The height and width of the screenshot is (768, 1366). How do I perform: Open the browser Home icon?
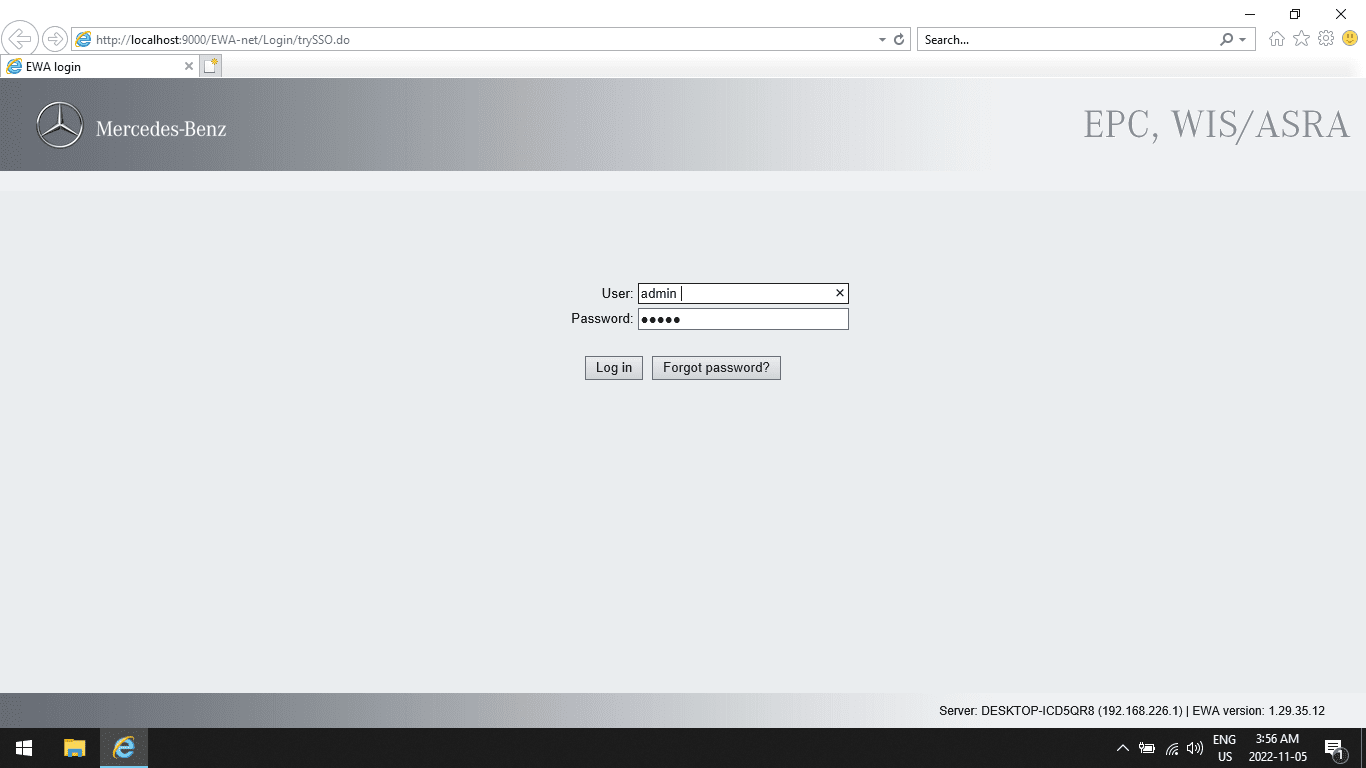point(1276,39)
